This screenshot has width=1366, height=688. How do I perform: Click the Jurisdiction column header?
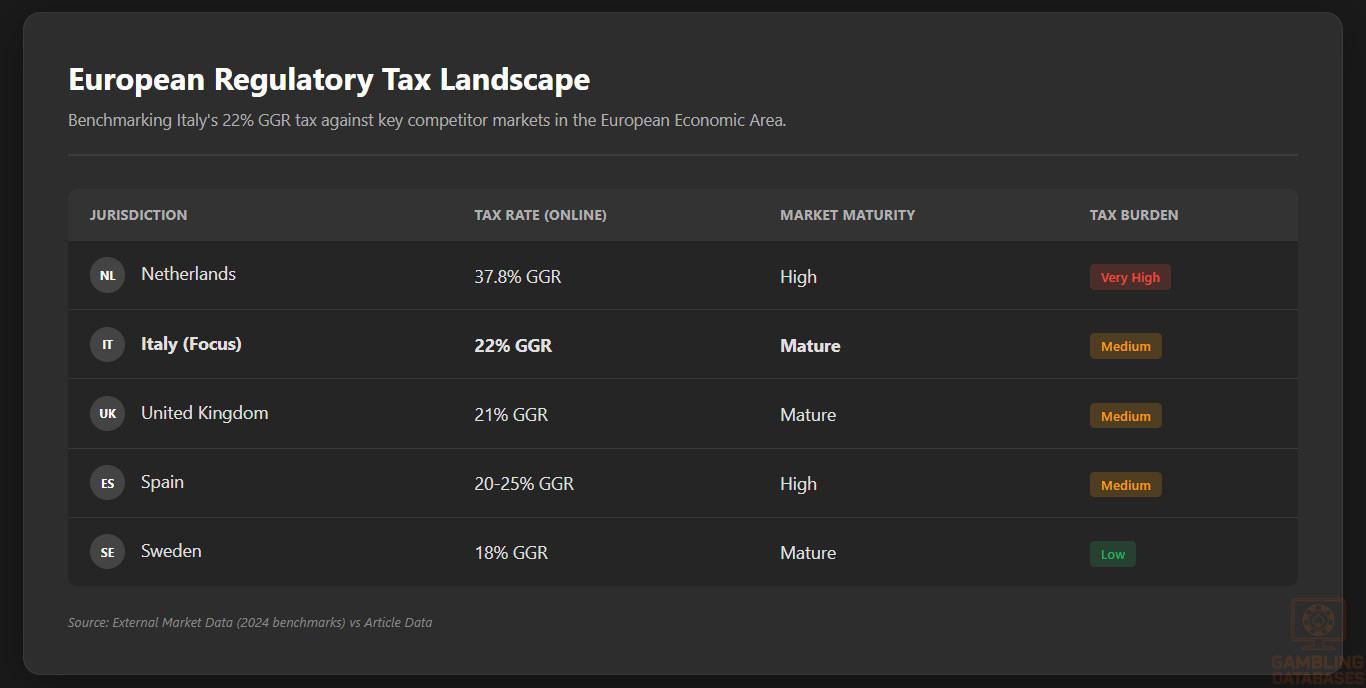[138, 215]
